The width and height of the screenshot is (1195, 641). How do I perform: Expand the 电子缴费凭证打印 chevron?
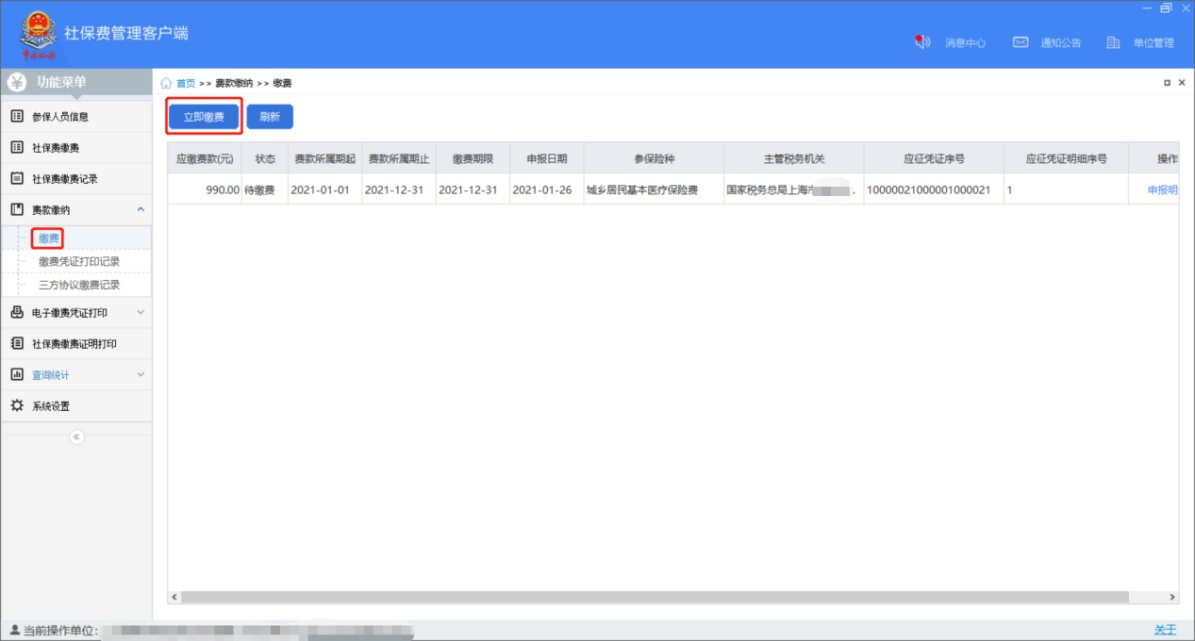tap(140, 312)
